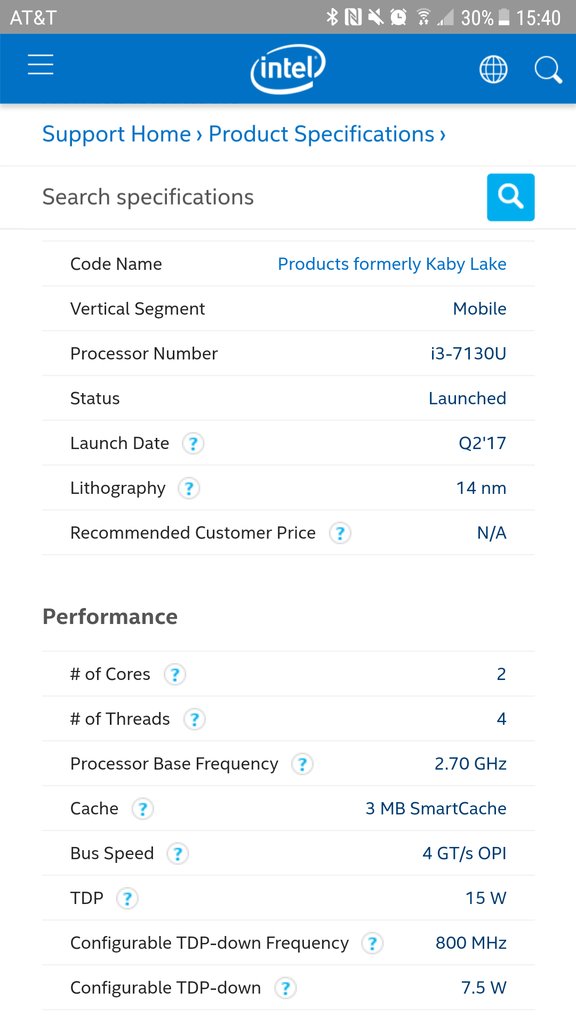This screenshot has width=576, height=1024.
Task: Click the Intel logo
Action: [x=287, y=69]
